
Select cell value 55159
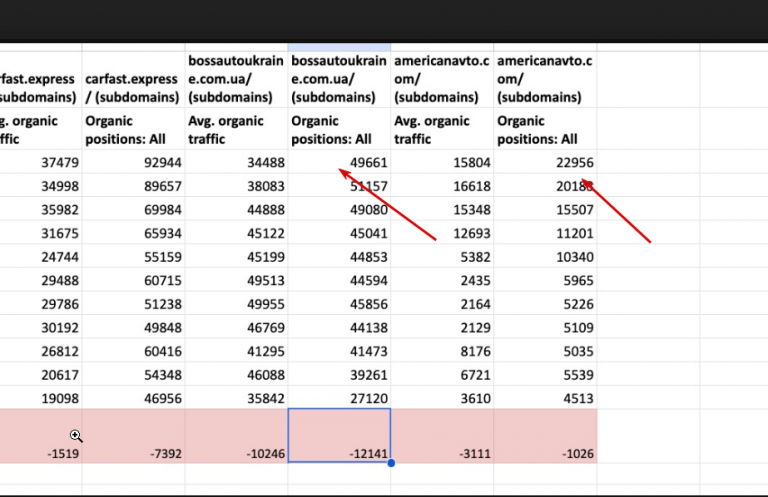point(134,257)
